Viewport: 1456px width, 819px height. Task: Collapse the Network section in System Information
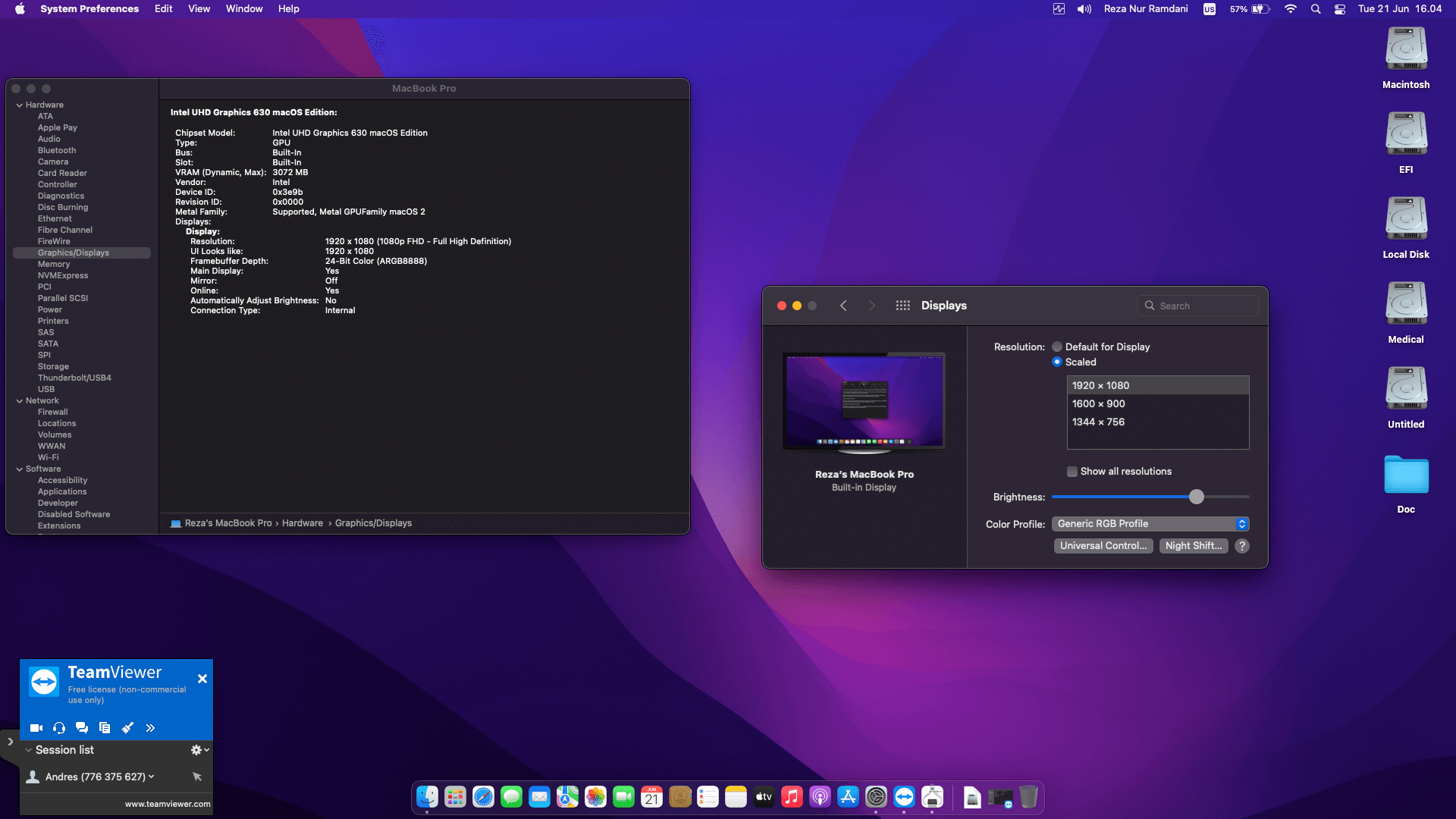tap(19, 401)
